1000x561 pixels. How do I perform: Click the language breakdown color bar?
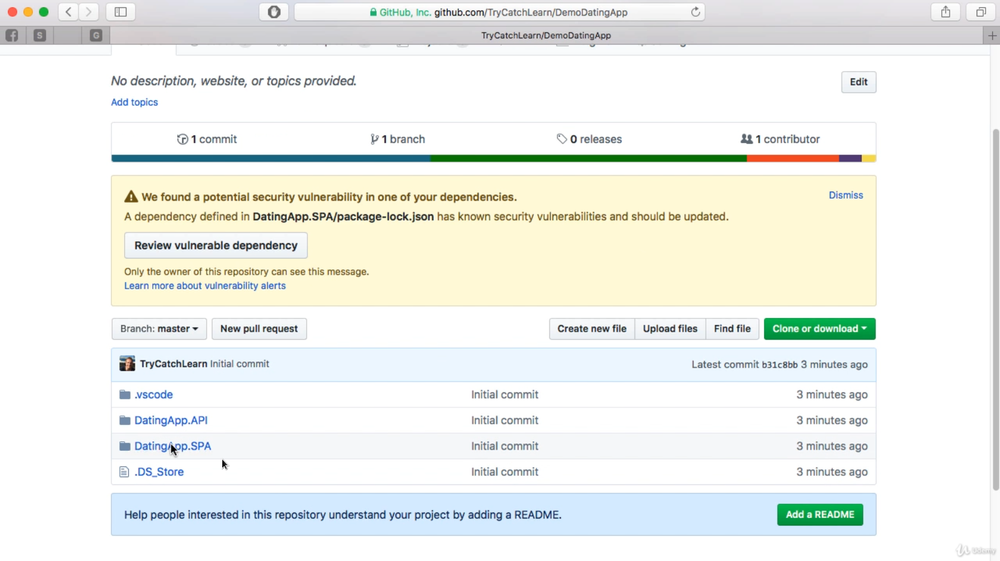coord(494,158)
